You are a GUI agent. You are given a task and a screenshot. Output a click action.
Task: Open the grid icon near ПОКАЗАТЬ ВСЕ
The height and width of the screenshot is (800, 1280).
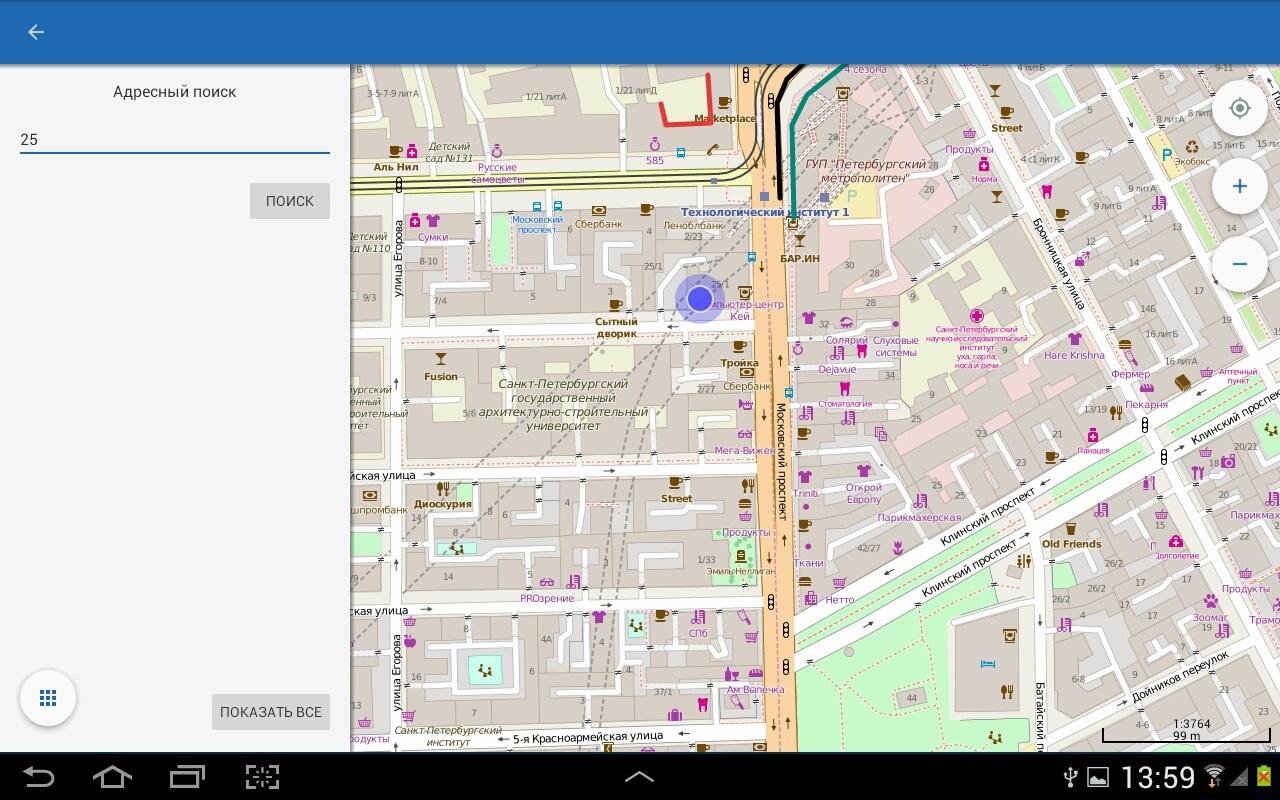48,698
